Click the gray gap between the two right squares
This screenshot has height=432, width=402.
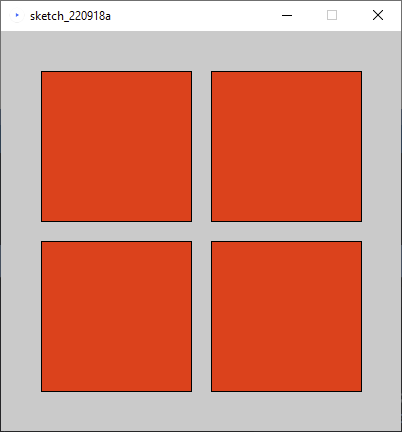point(286,231)
